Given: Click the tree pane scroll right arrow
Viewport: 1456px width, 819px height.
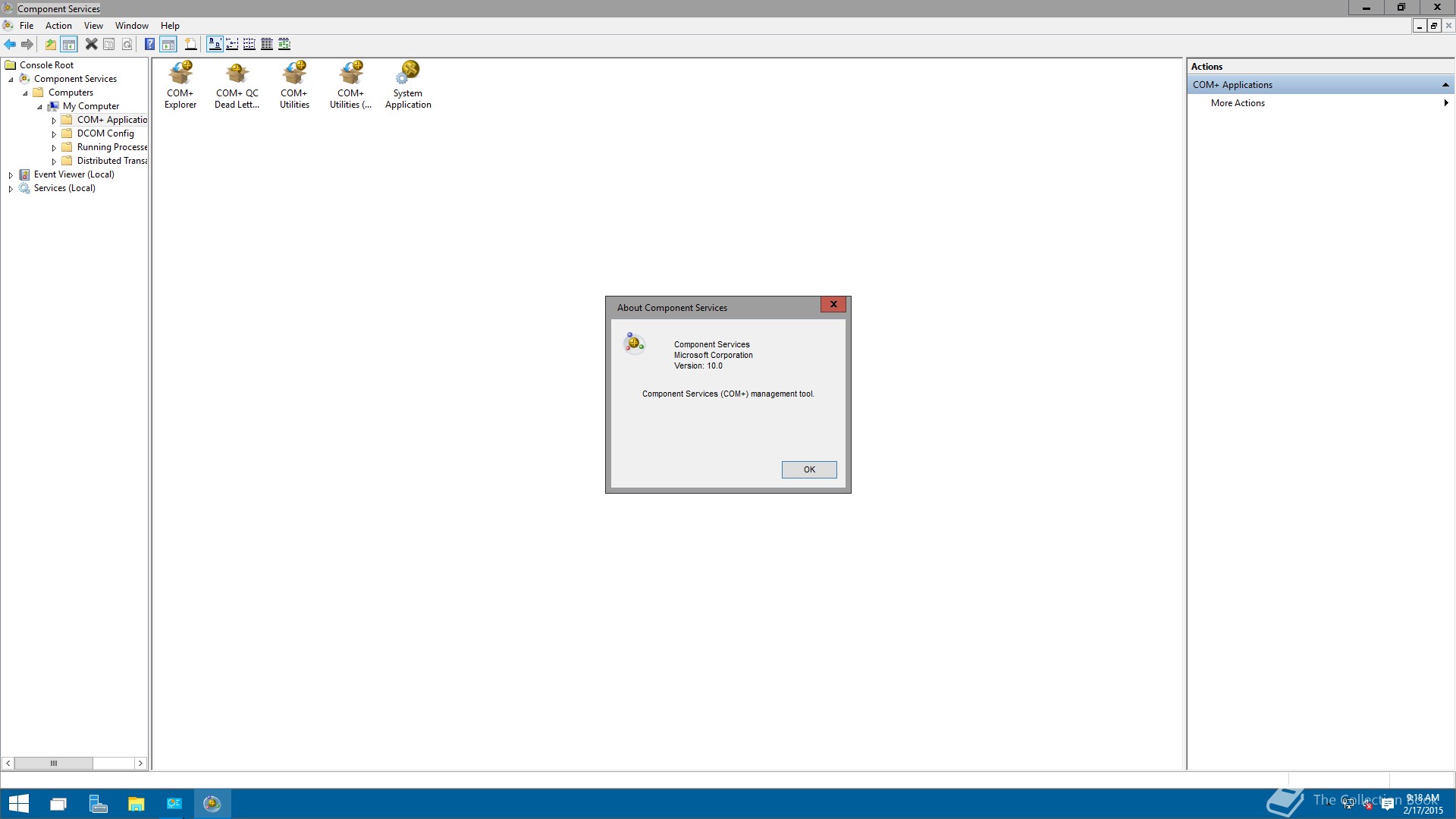Looking at the screenshot, I should click(x=140, y=764).
